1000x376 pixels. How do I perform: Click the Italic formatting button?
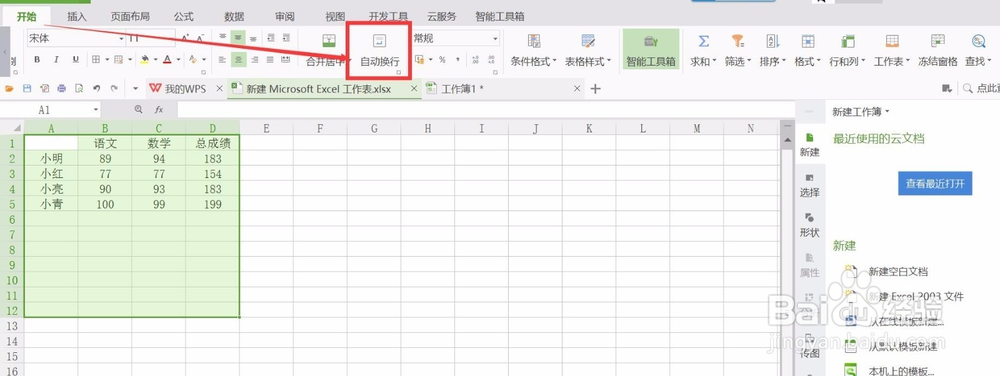(56, 59)
